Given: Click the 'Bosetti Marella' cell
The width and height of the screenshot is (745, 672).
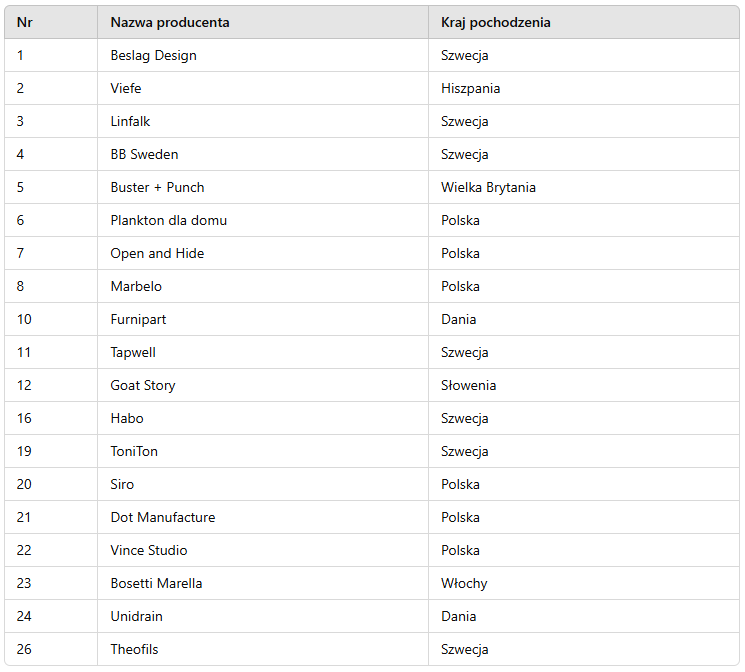Looking at the screenshot, I should [156, 583].
